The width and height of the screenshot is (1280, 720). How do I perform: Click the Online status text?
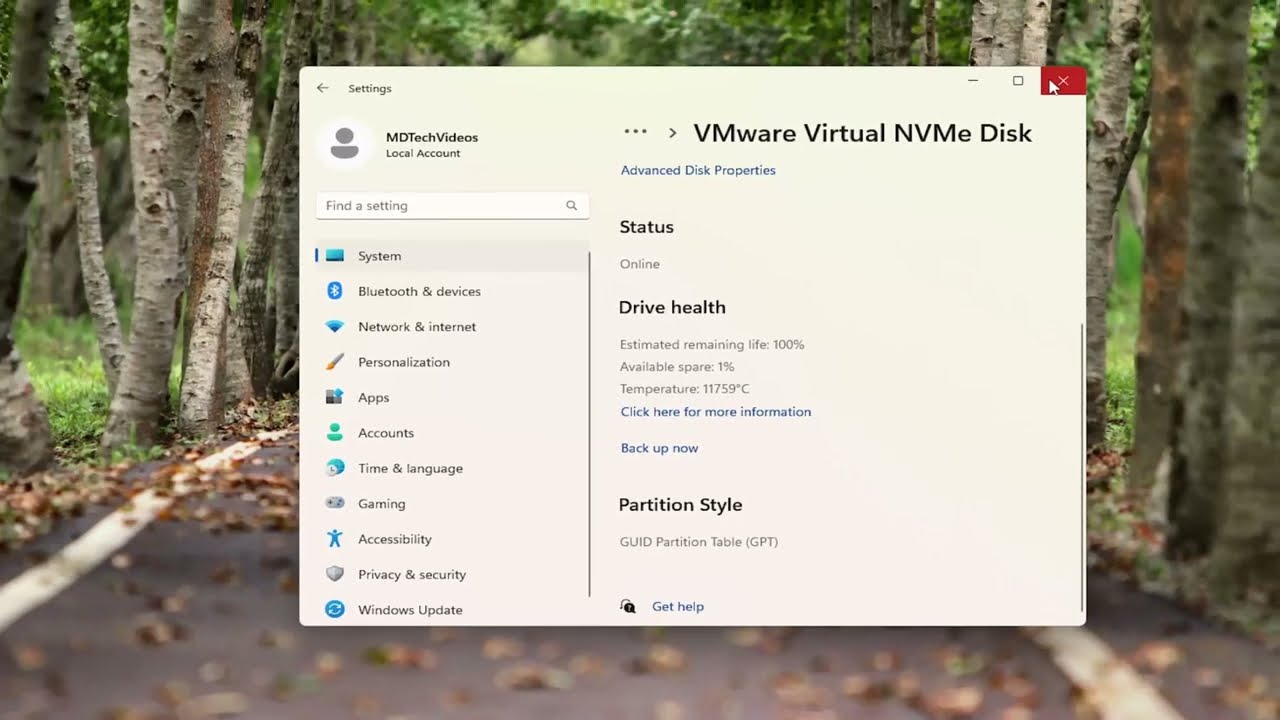point(640,264)
